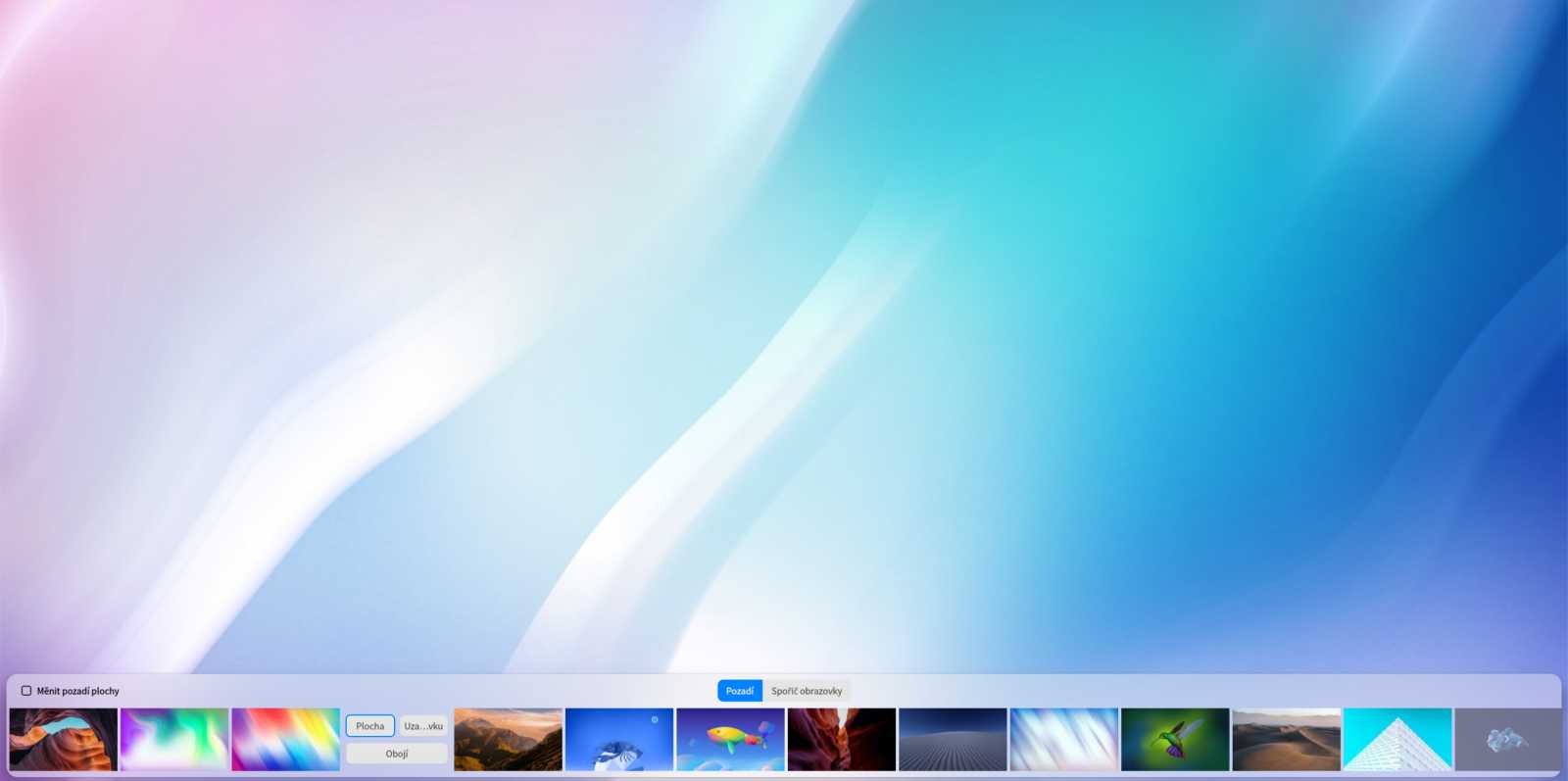The image size is (1568, 781).
Task: Pick the rainbow diagonal streaks wallpaper thumbnail
Action: tap(286, 740)
